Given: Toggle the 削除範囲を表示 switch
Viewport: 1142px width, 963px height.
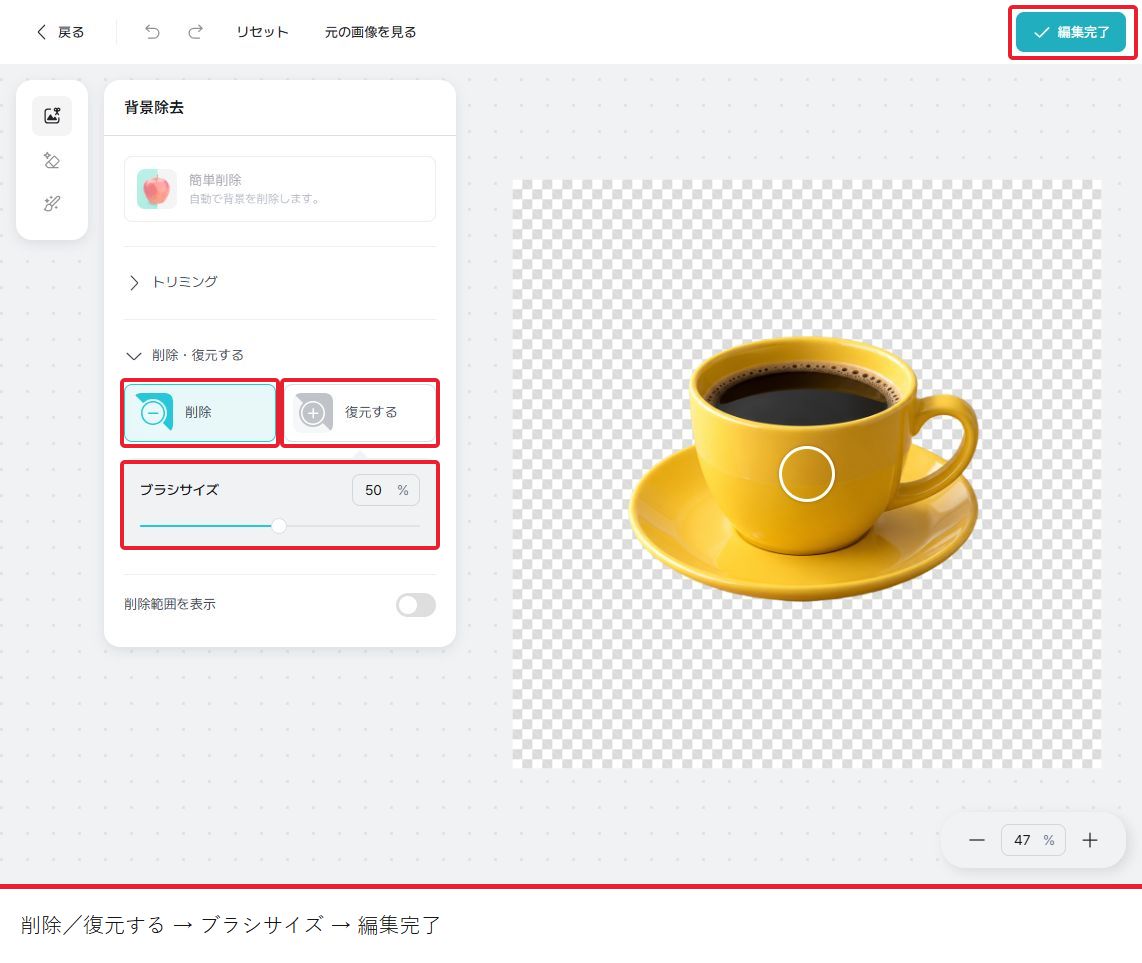Looking at the screenshot, I should [x=416, y=605].
